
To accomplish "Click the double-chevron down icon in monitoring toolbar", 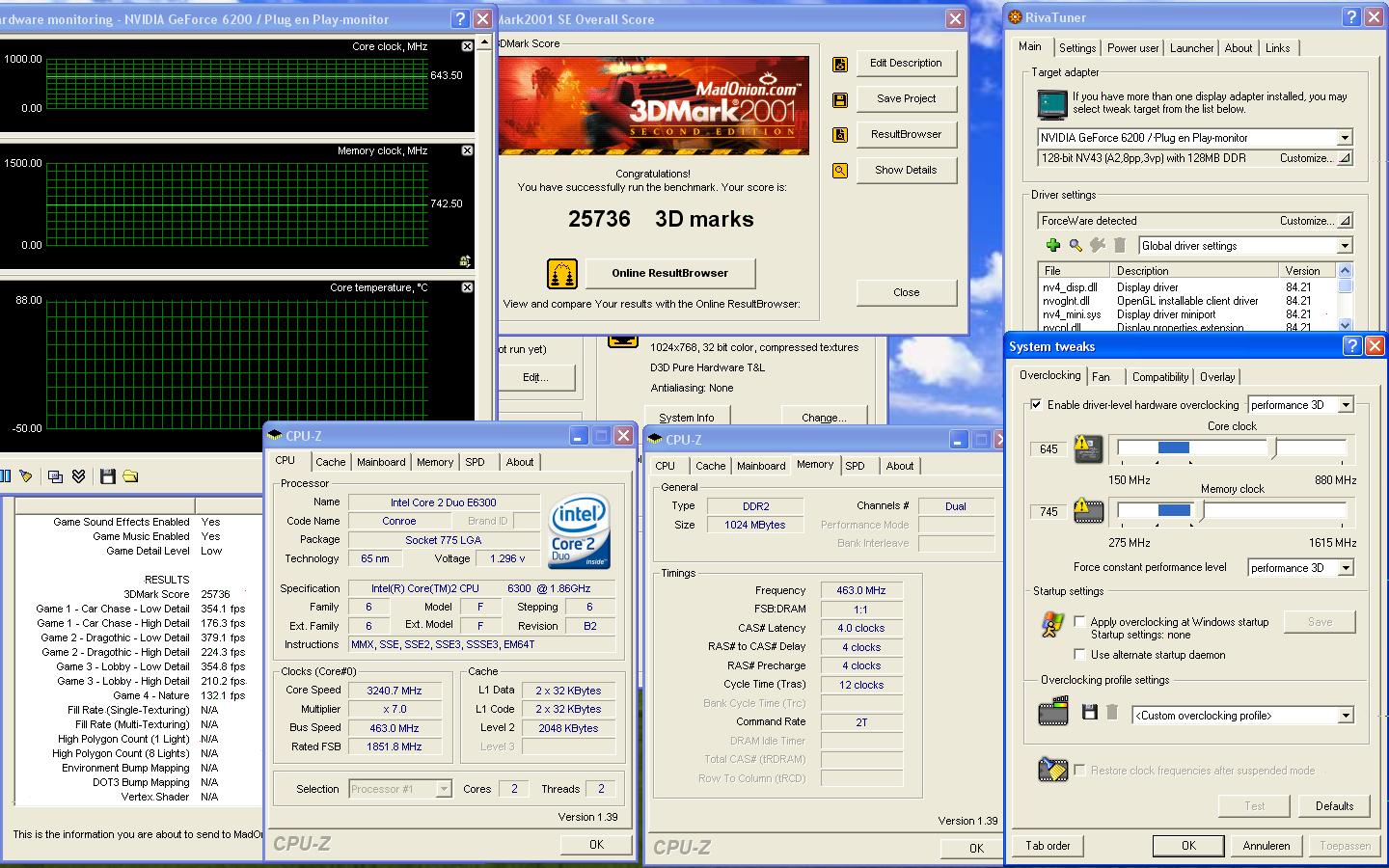I will pos(79,476).
